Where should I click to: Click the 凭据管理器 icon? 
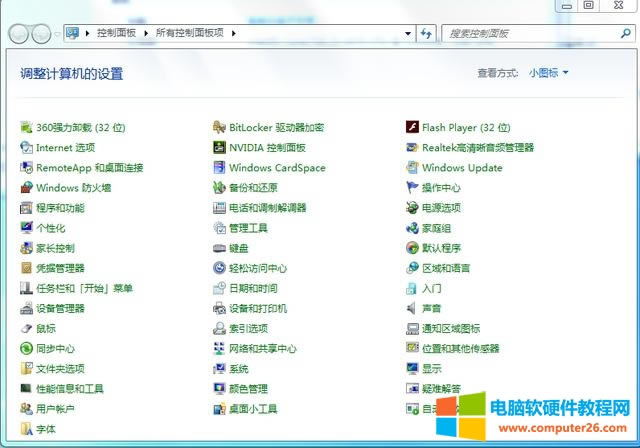(x=27, y=268)
